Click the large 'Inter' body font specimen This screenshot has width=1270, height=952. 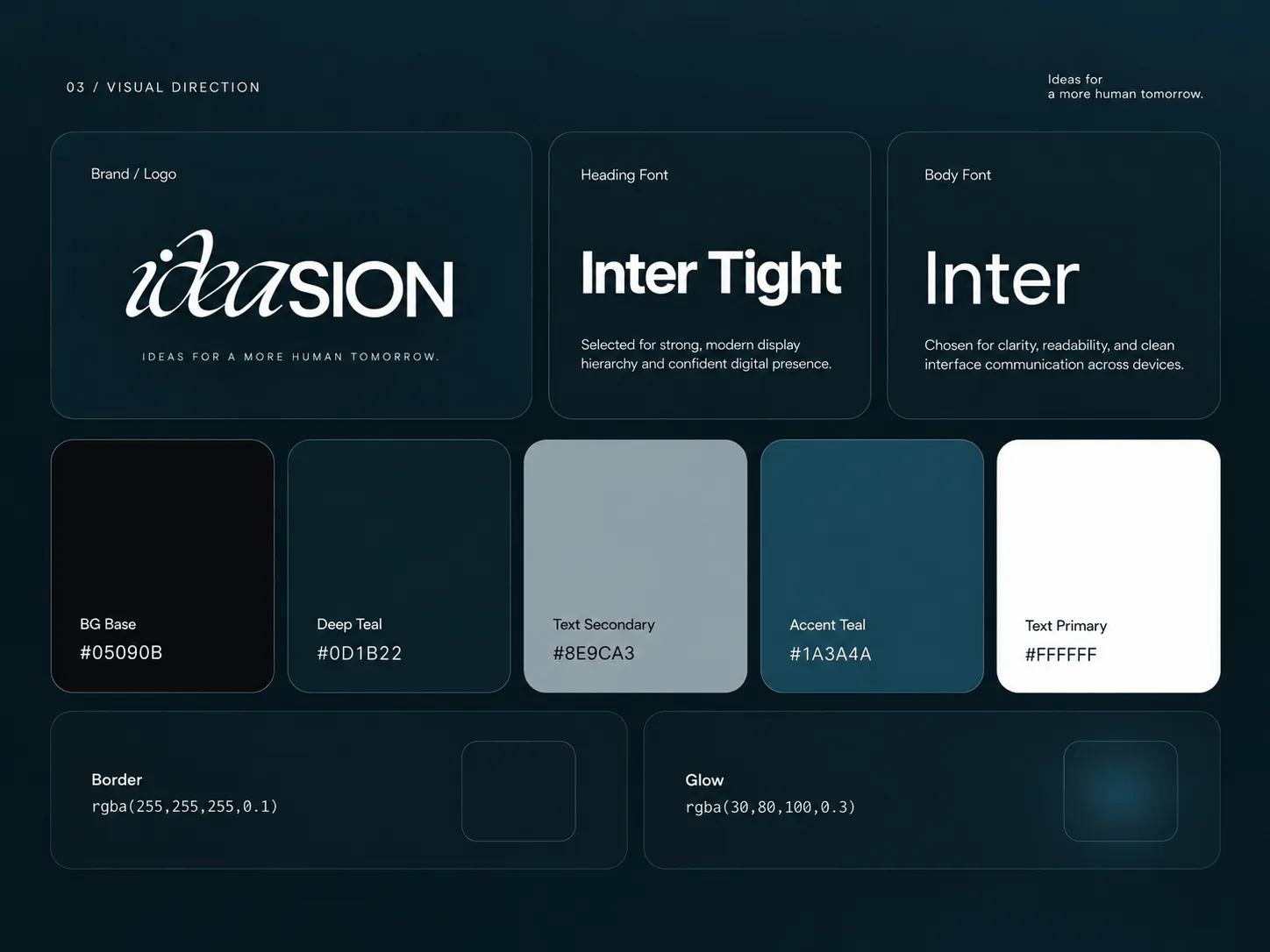coord(1002,278)
